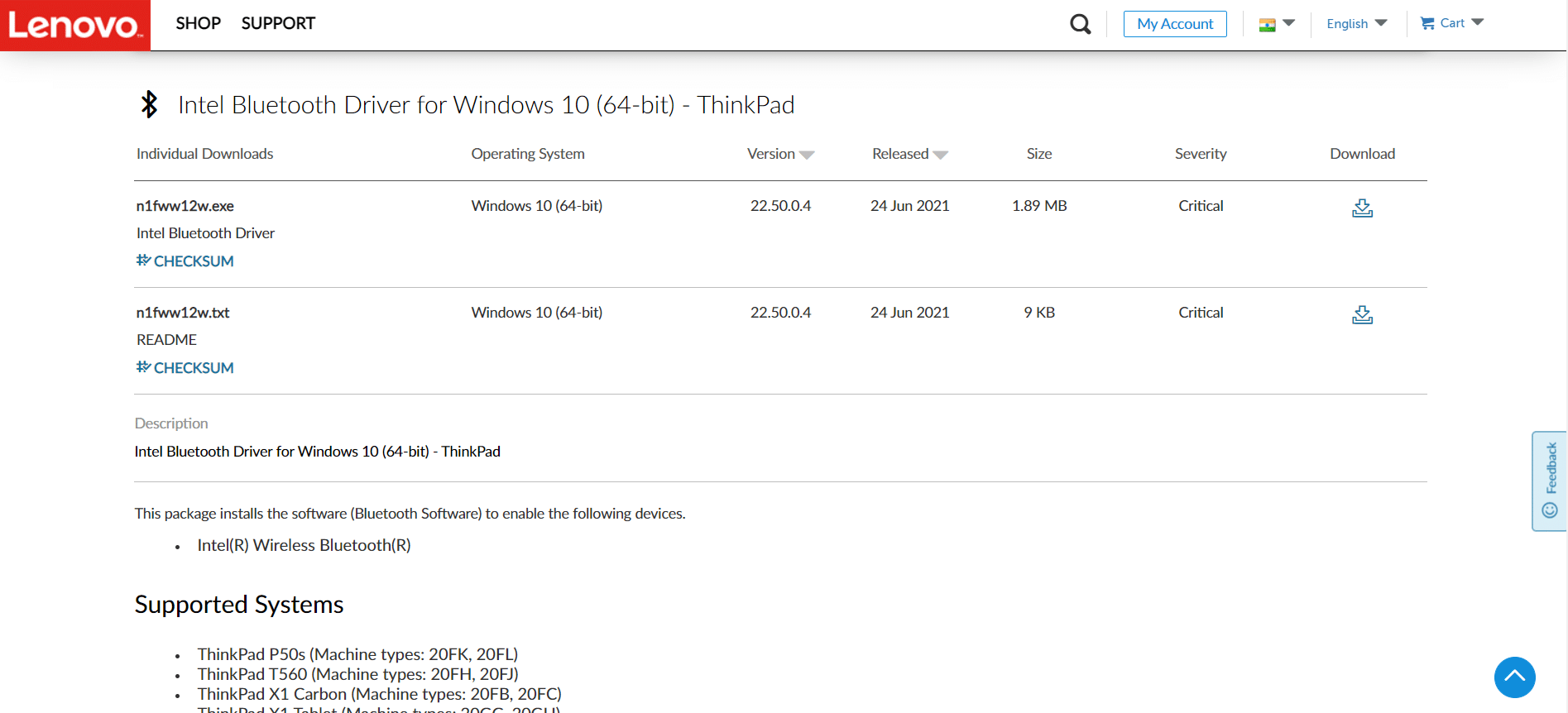Viewport: 1568px width, 713px height.
Task: Click the n1fww12w.txt file name
Action: click(183, 313)
